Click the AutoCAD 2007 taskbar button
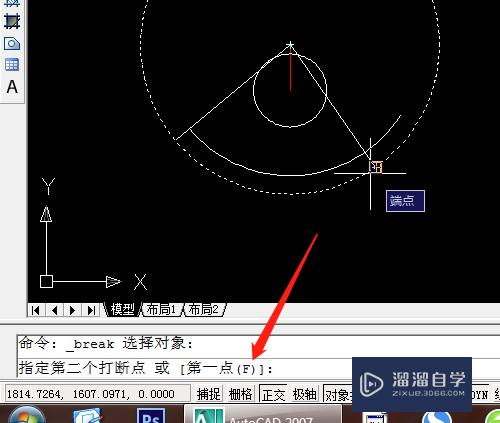This screenshot has width=500, height=423. 263,415
